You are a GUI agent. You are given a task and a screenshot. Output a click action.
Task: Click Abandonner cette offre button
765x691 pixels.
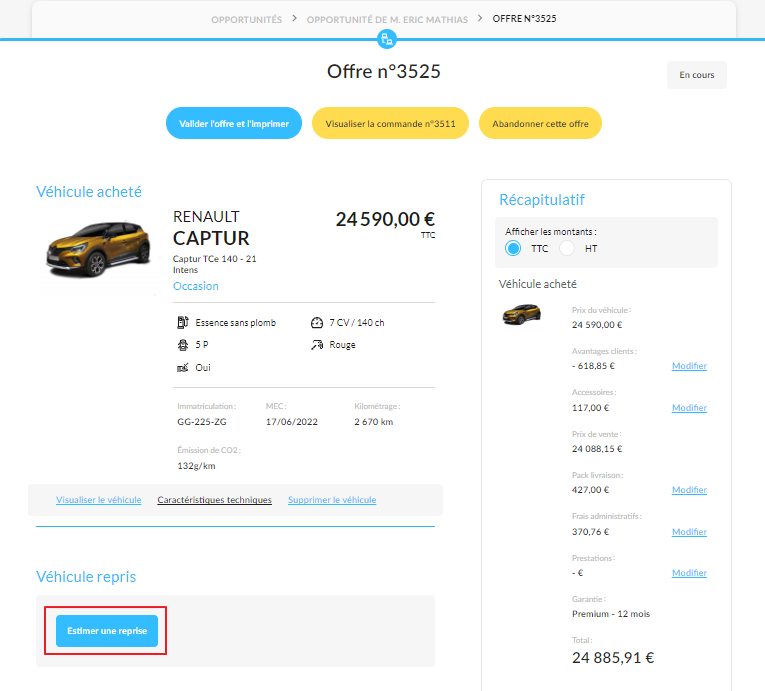540,123
